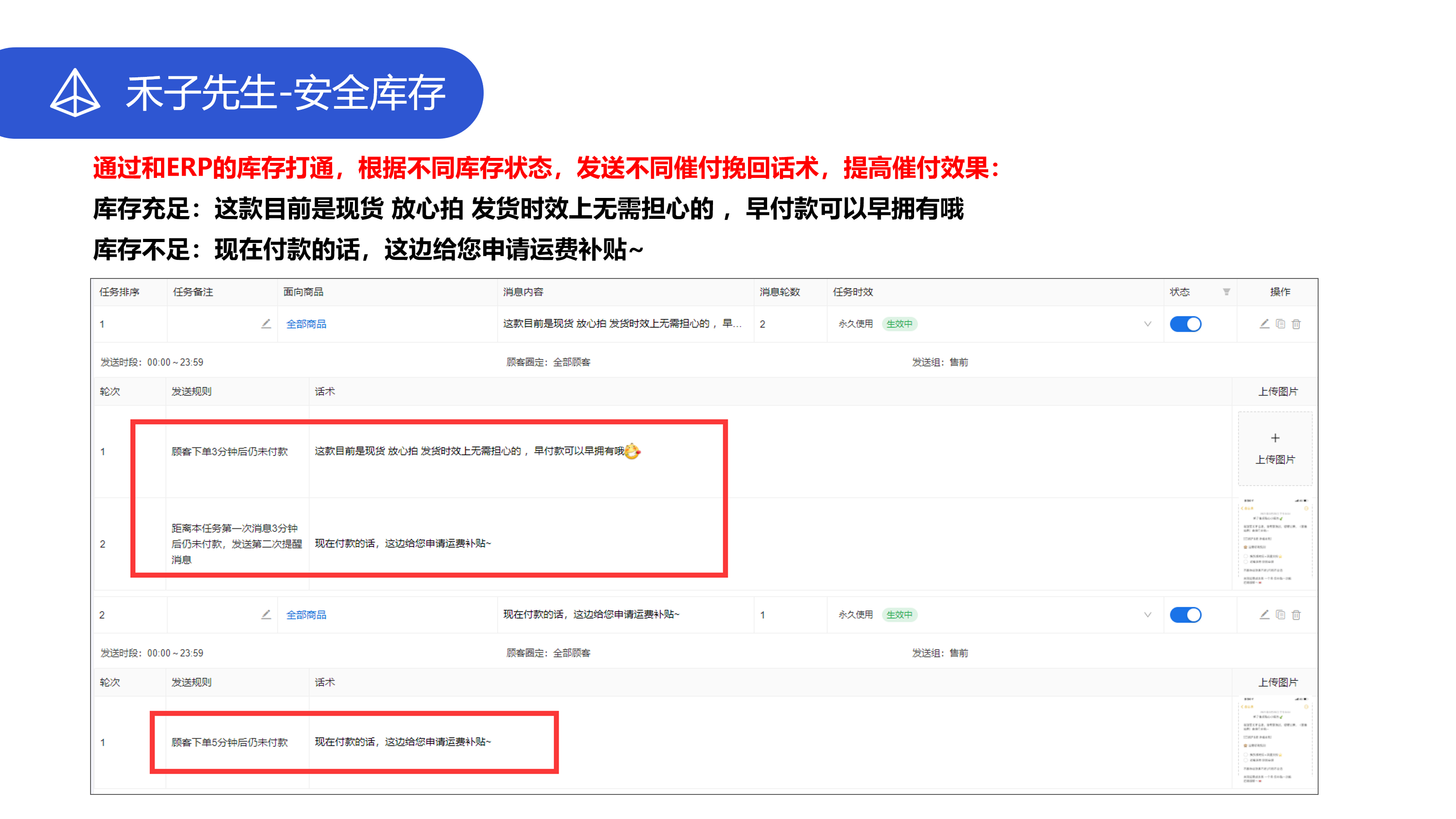Collapse task 1 details with chevron
The width and height of the screenshot is (1456, 819).
(1148, 324)
